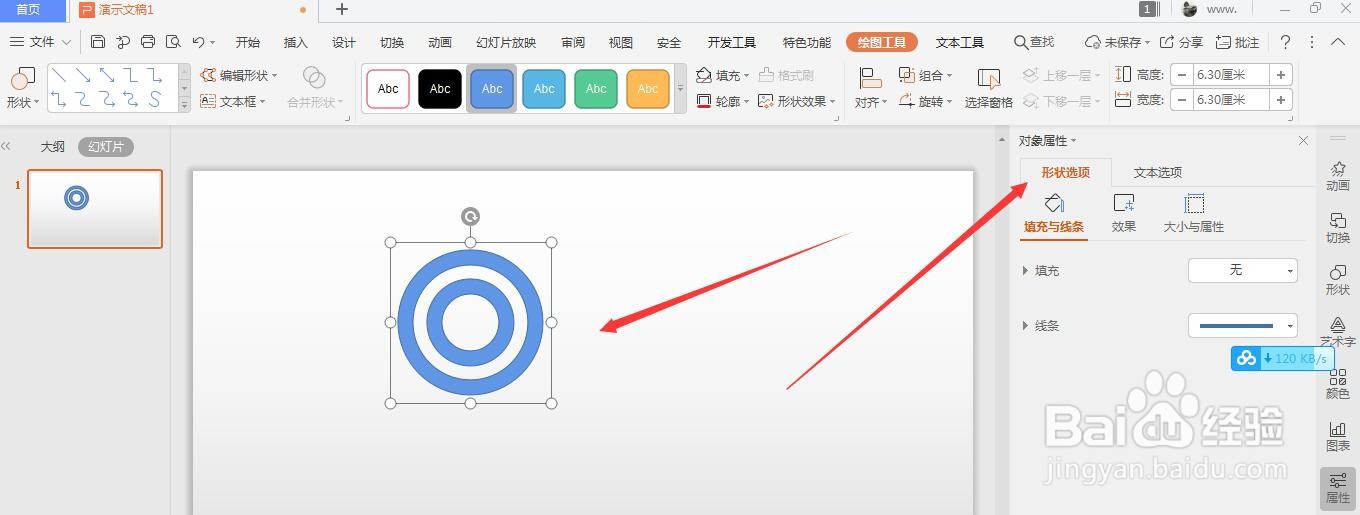Click the Print icon in quick access toolbar
This screenshot has height=515, width=1360.
[x=148, y=42]
